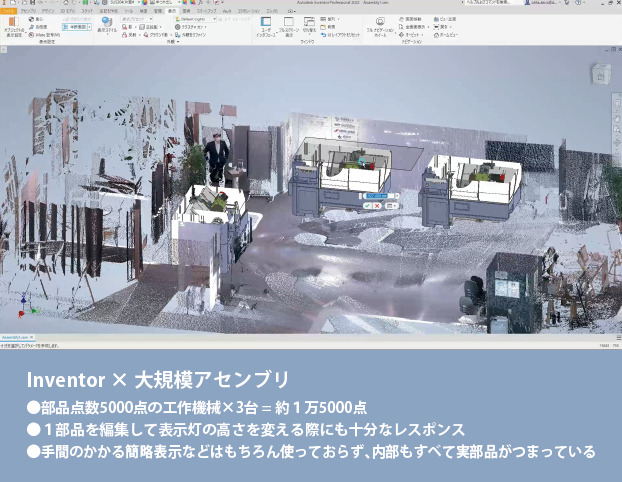Viewport: 622px width, 482px height.
Task: Confirm edit with green checkmark
Action: coord(367,205)
